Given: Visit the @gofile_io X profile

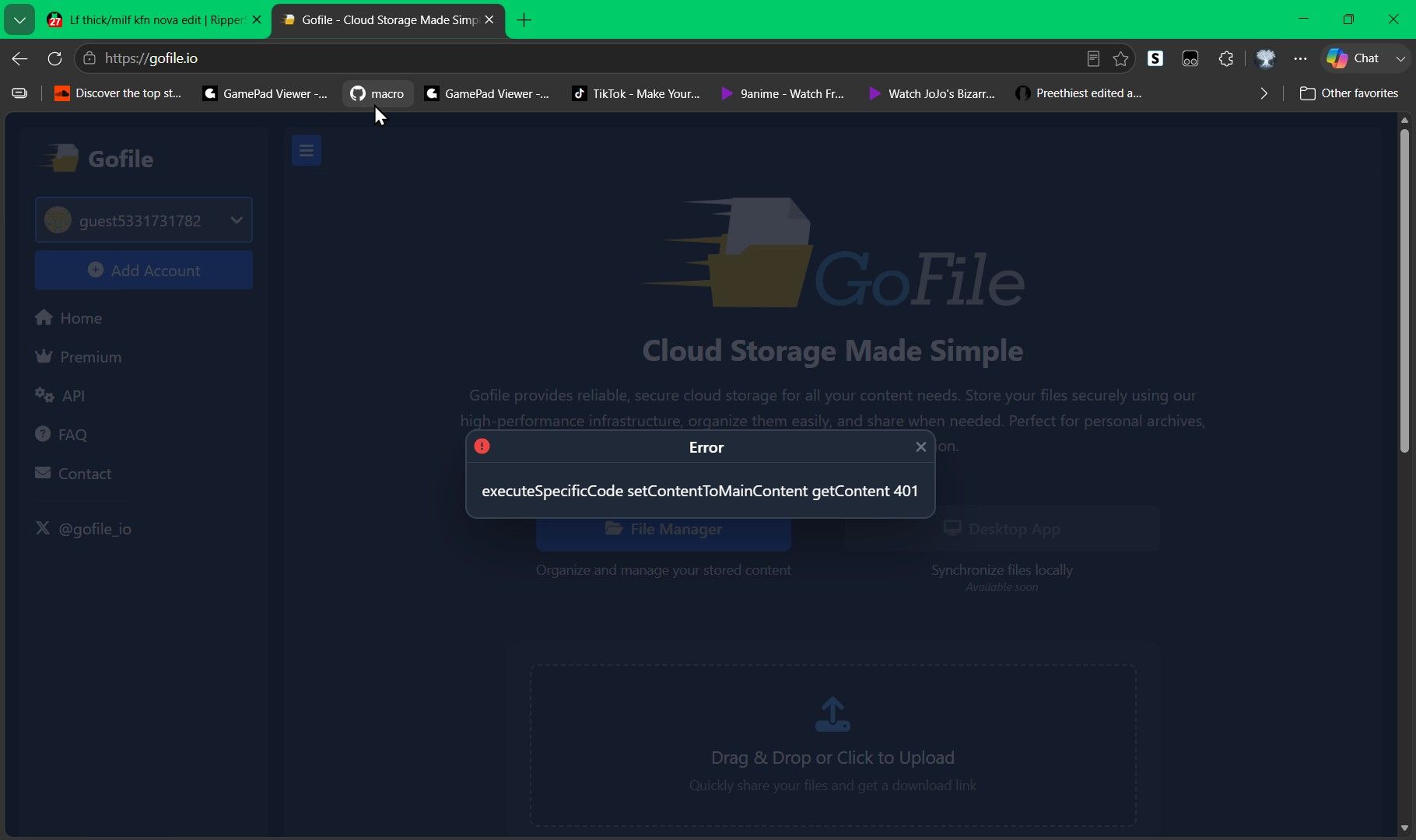Looking at the screenshot, I should 83,529.
